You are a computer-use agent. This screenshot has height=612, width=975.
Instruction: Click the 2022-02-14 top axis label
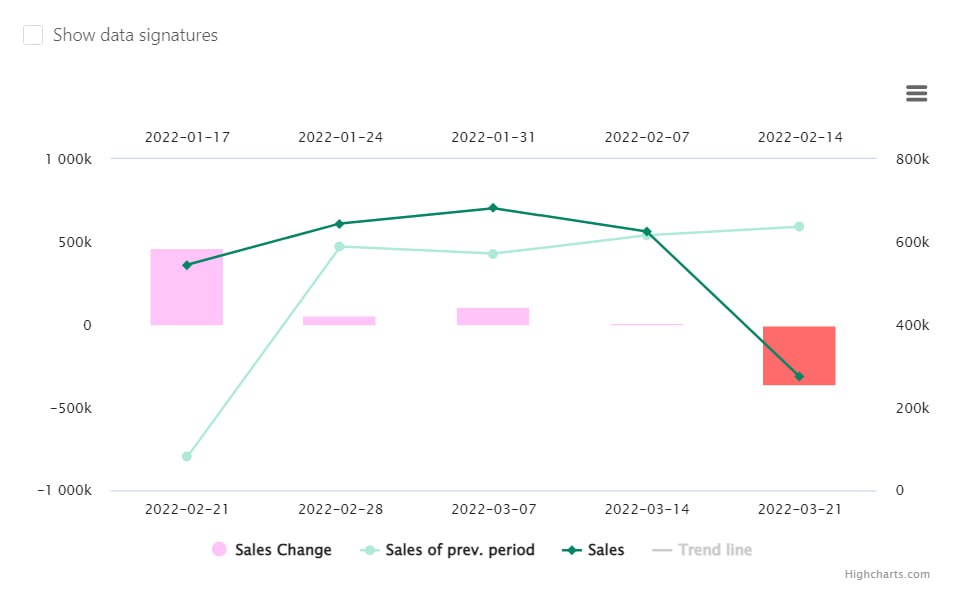tap(800, 137)
